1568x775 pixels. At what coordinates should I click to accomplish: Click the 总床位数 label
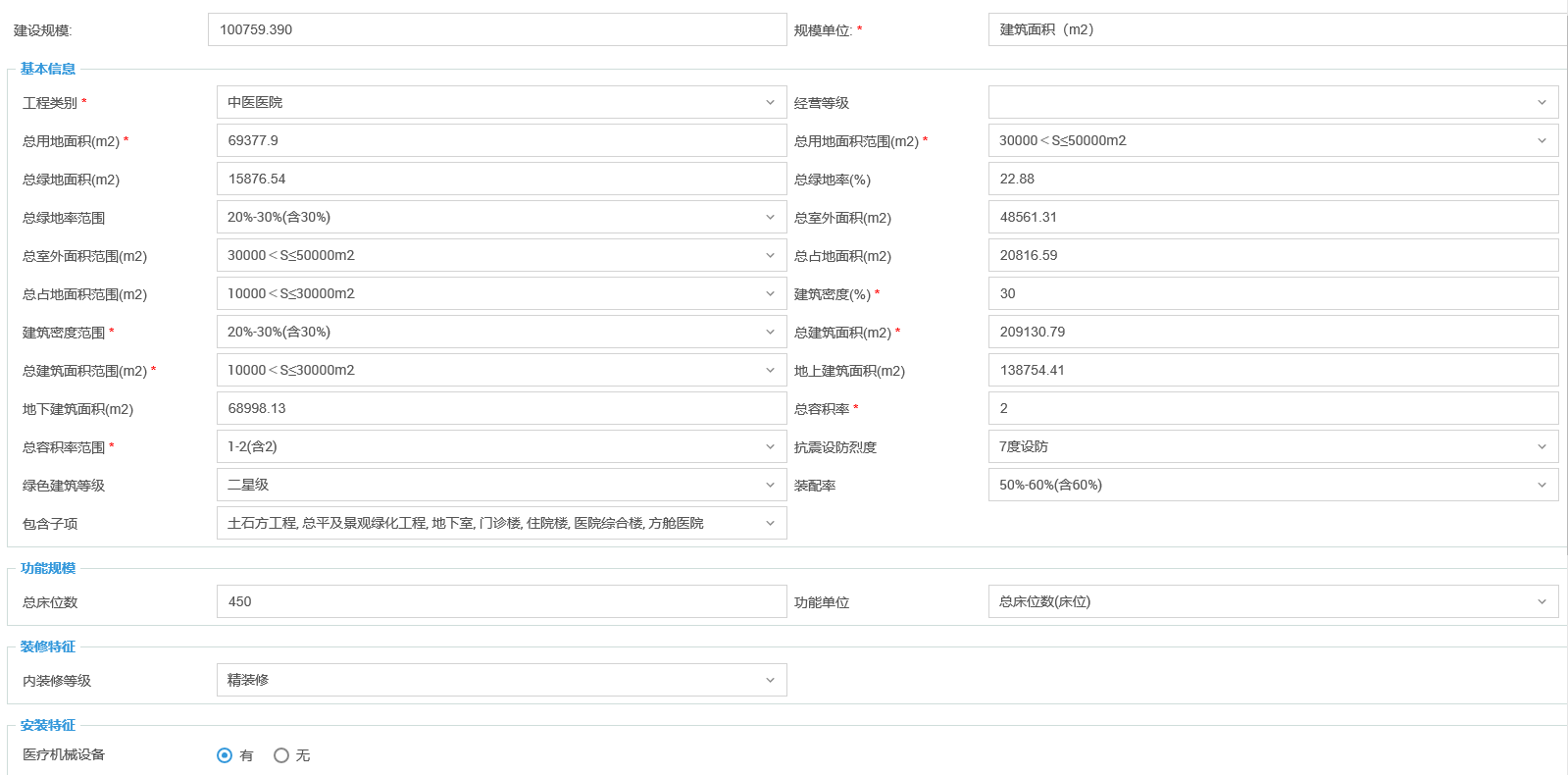pyautogui.click(x=50, y=602)
